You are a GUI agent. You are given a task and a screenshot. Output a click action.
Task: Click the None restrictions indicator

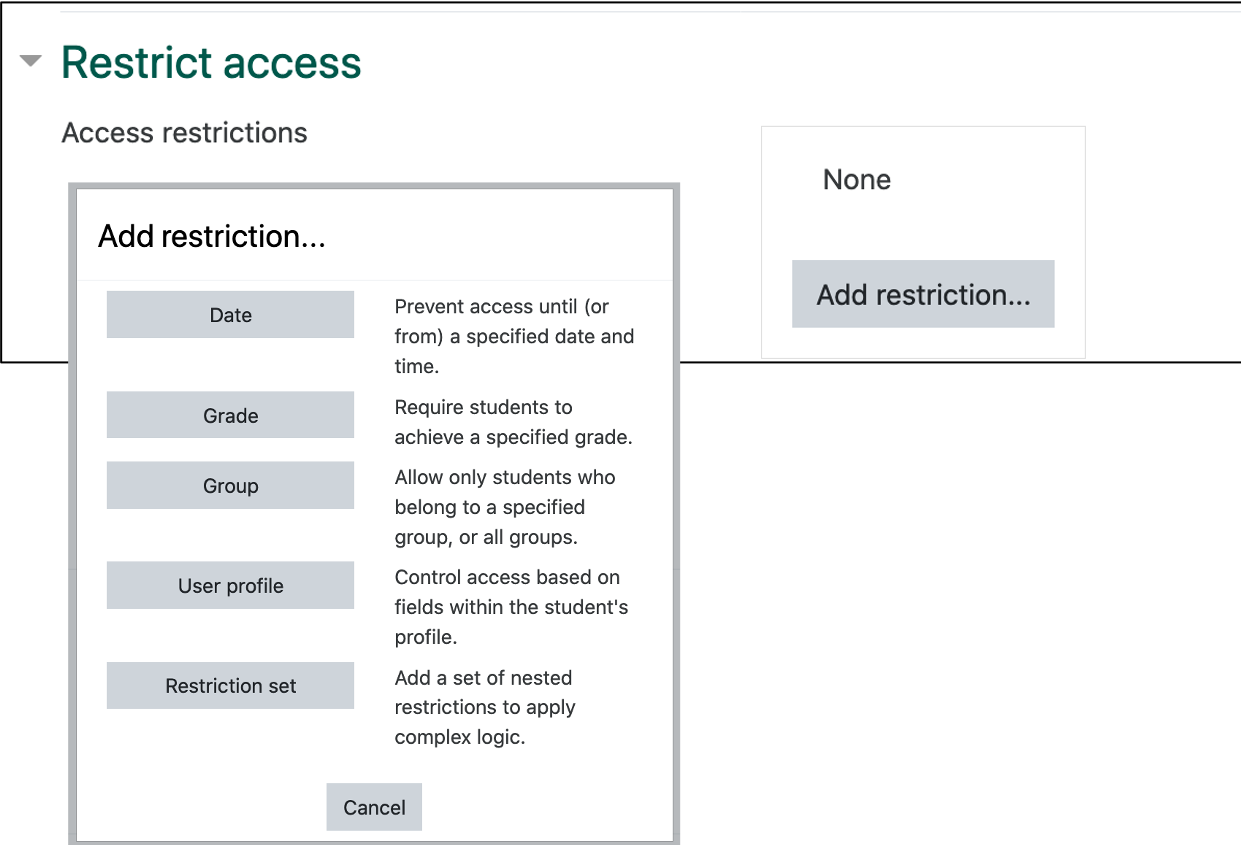(856, 179)
